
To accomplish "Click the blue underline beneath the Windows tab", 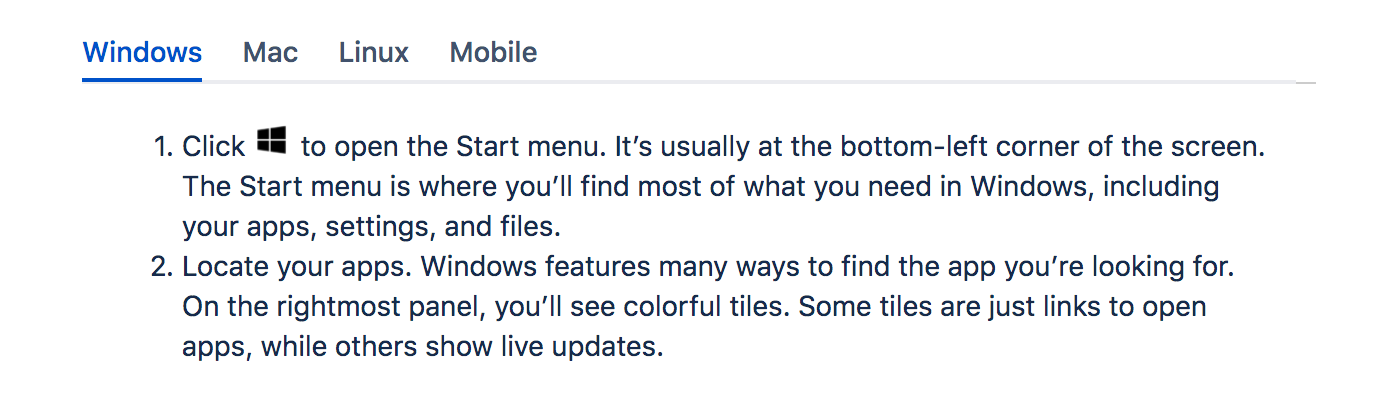I will point(142,79).
